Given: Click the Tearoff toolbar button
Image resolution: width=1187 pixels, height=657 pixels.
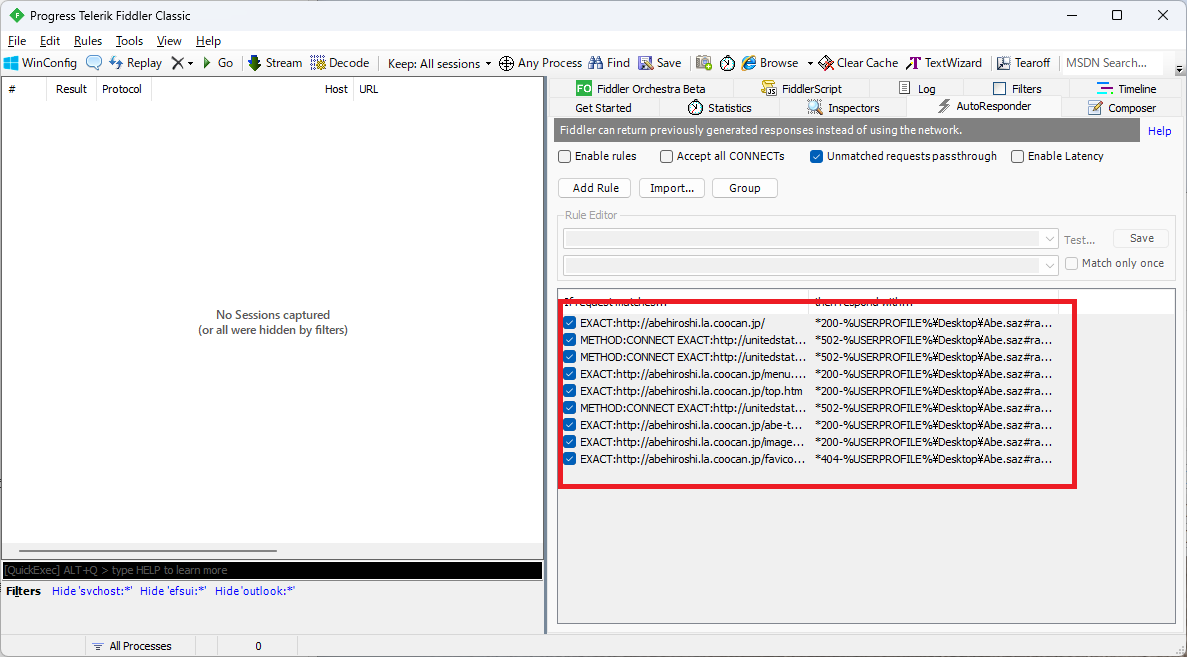Looking at the screenshot, I should [1023, 63].
